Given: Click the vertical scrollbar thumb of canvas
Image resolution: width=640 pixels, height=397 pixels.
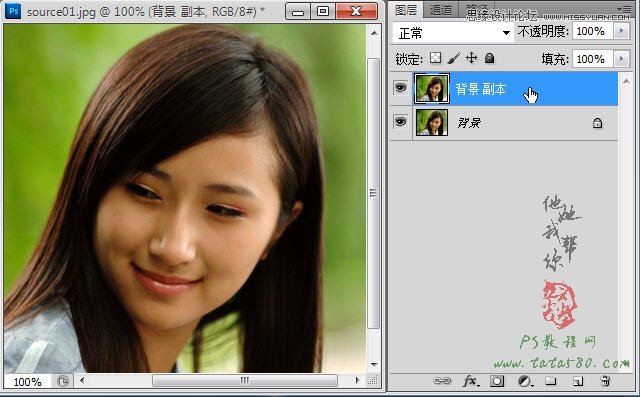Looking at the screenshot, I should [x=373, y=193].
